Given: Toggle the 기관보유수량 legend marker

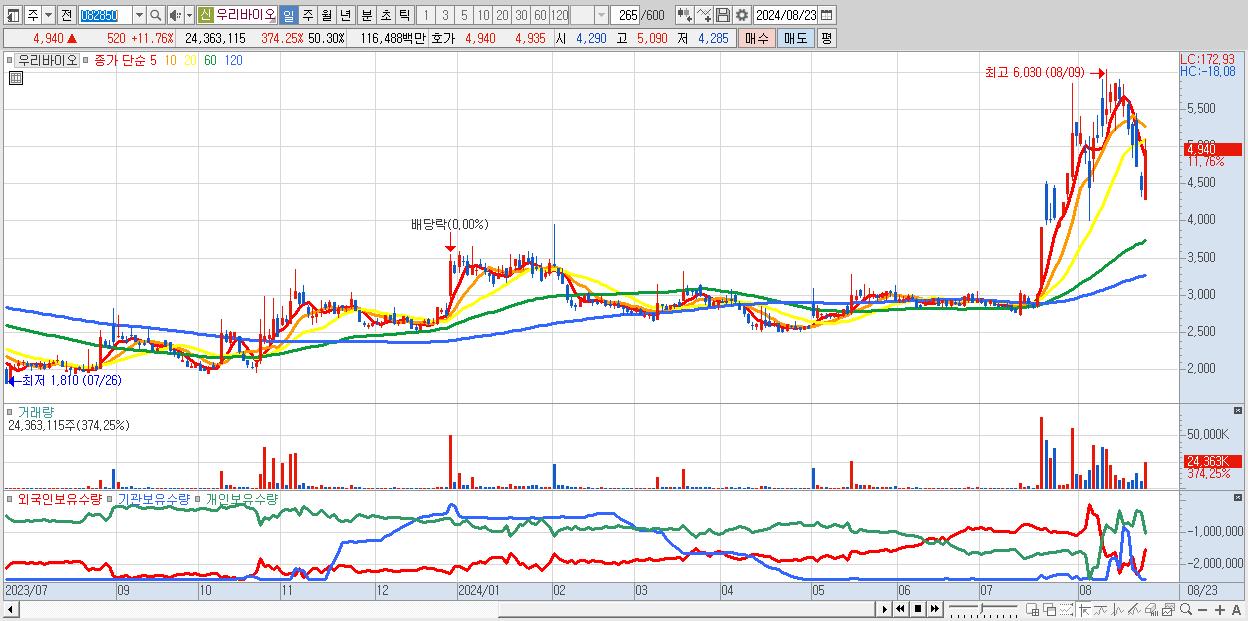Looking at the screenshot, I should 112,499.
